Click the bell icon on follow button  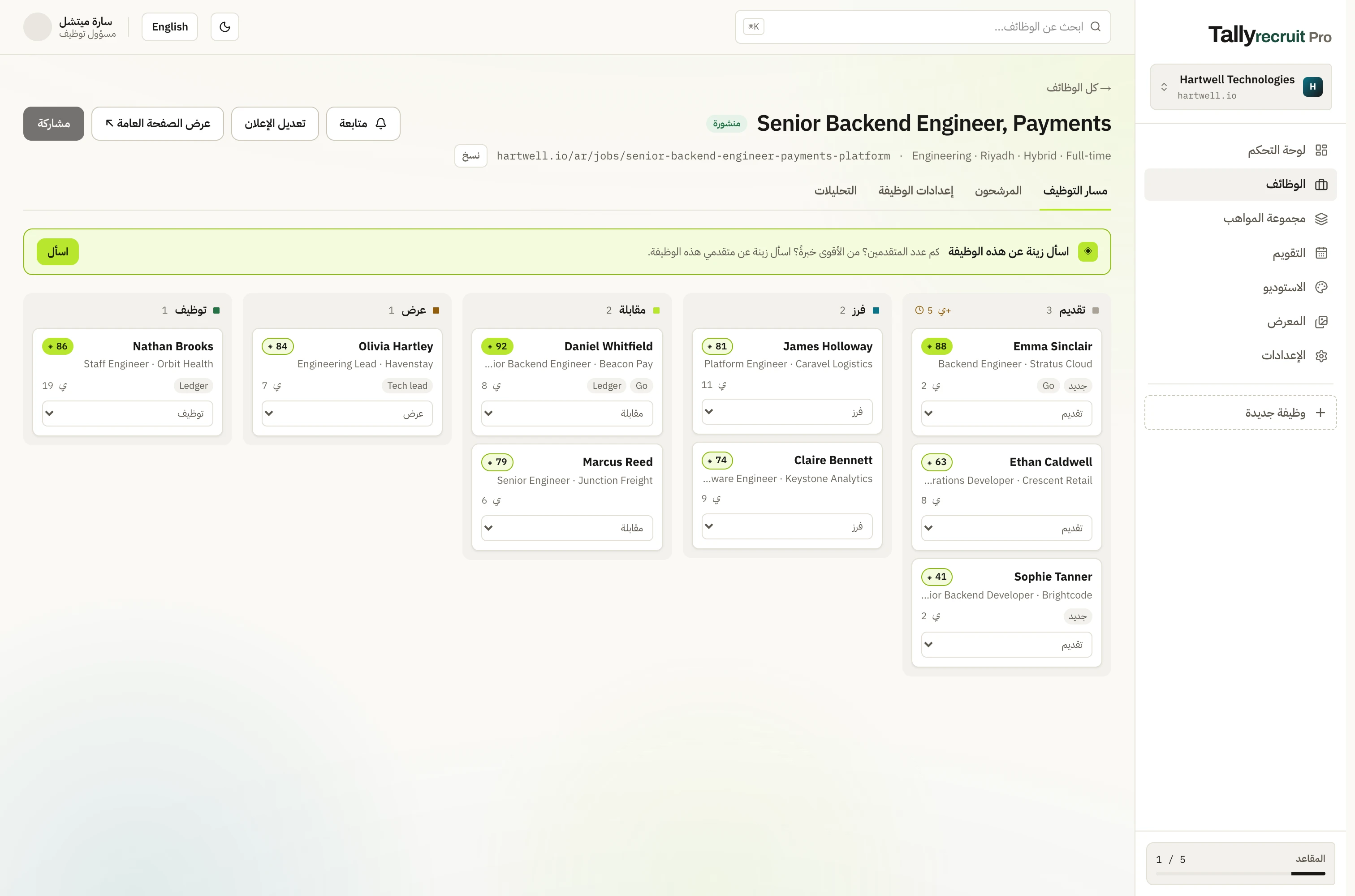(381, 124)
